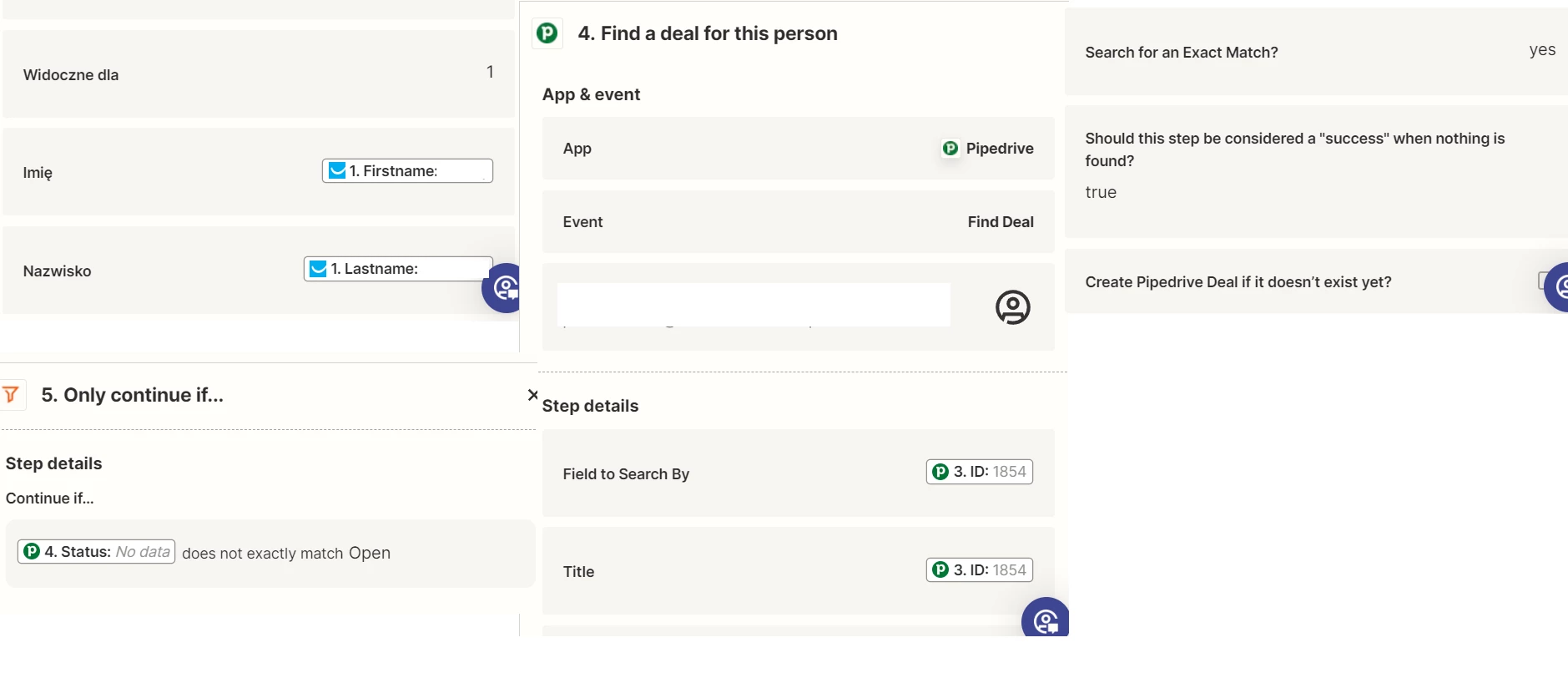Image resolution: width=1568 pixels, height=673 pixels.
Task: Close the Only continue if step panel
Action: pos(532,395)
